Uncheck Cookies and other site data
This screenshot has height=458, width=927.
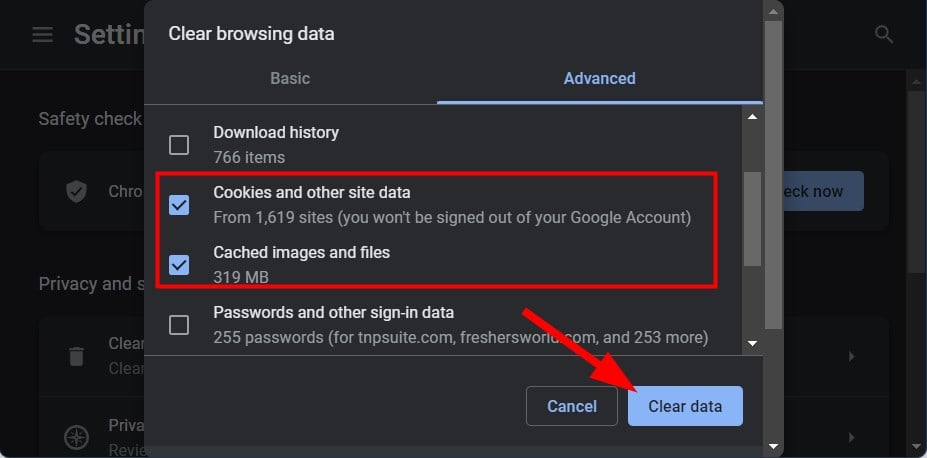click(179, 205)
